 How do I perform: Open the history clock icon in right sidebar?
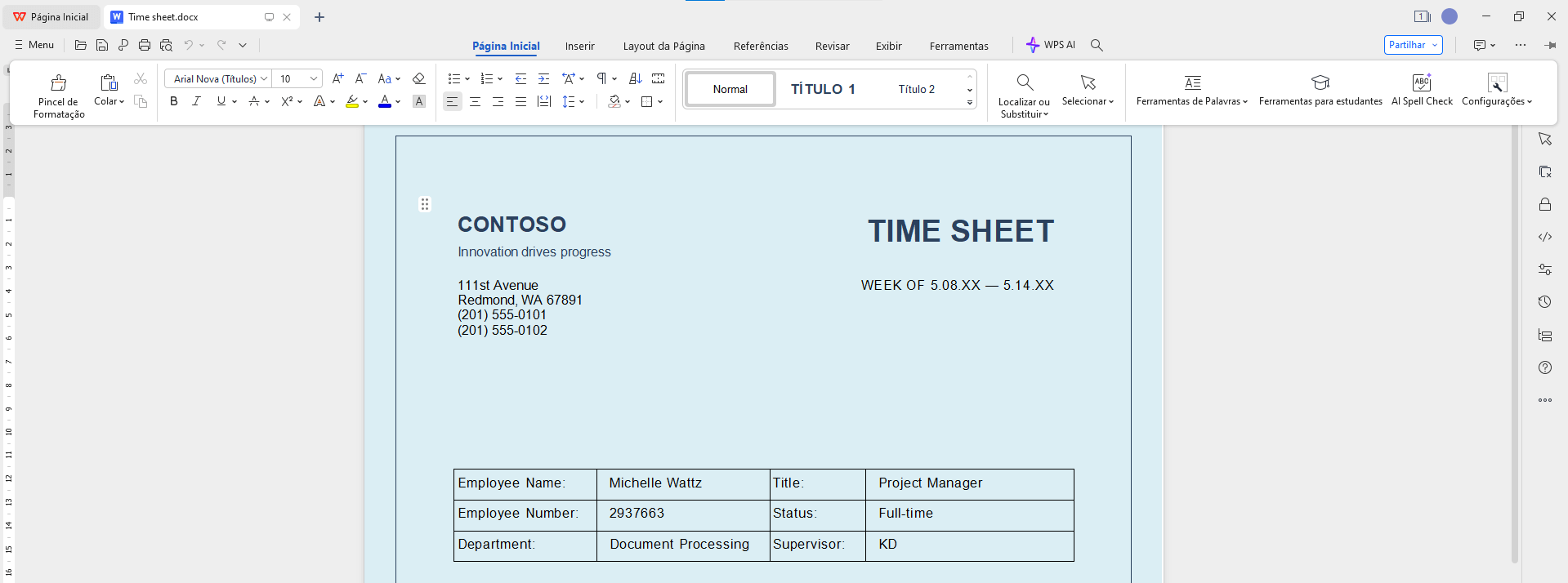coord(1545,302)
